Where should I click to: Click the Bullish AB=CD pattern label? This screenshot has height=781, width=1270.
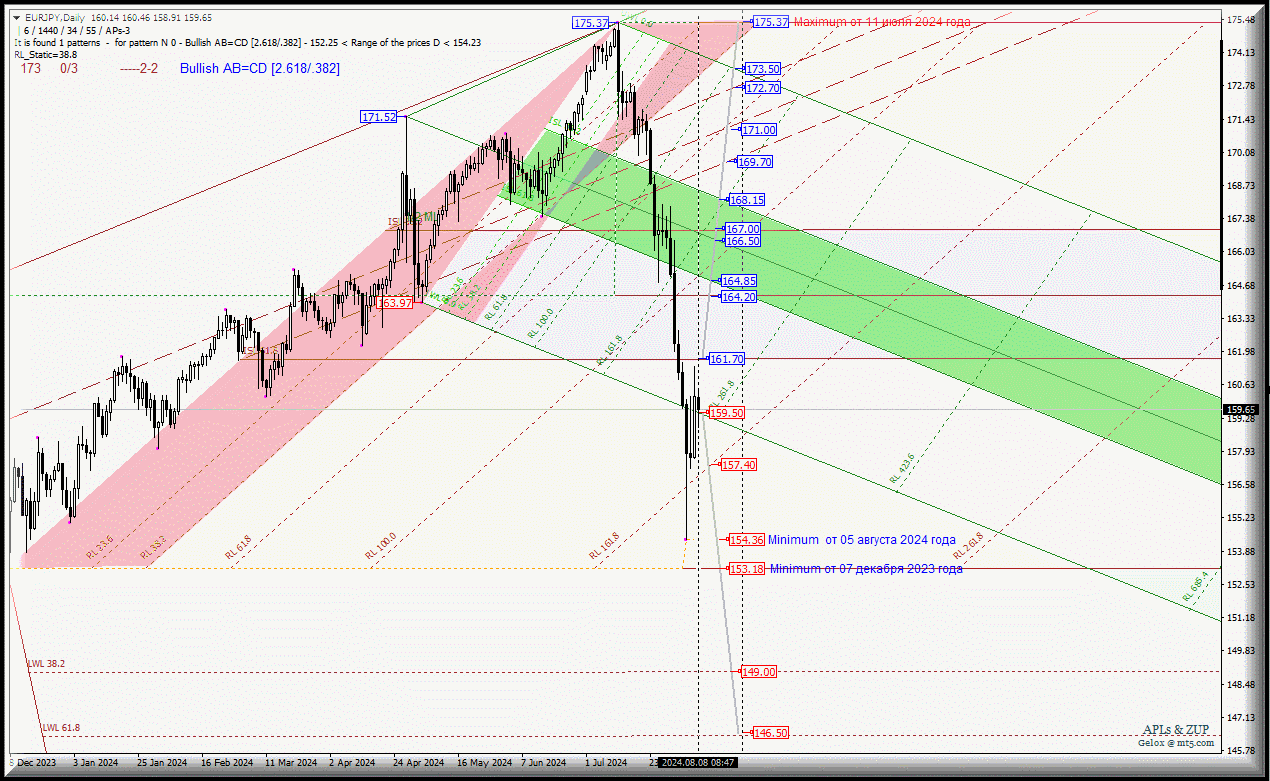260,69
